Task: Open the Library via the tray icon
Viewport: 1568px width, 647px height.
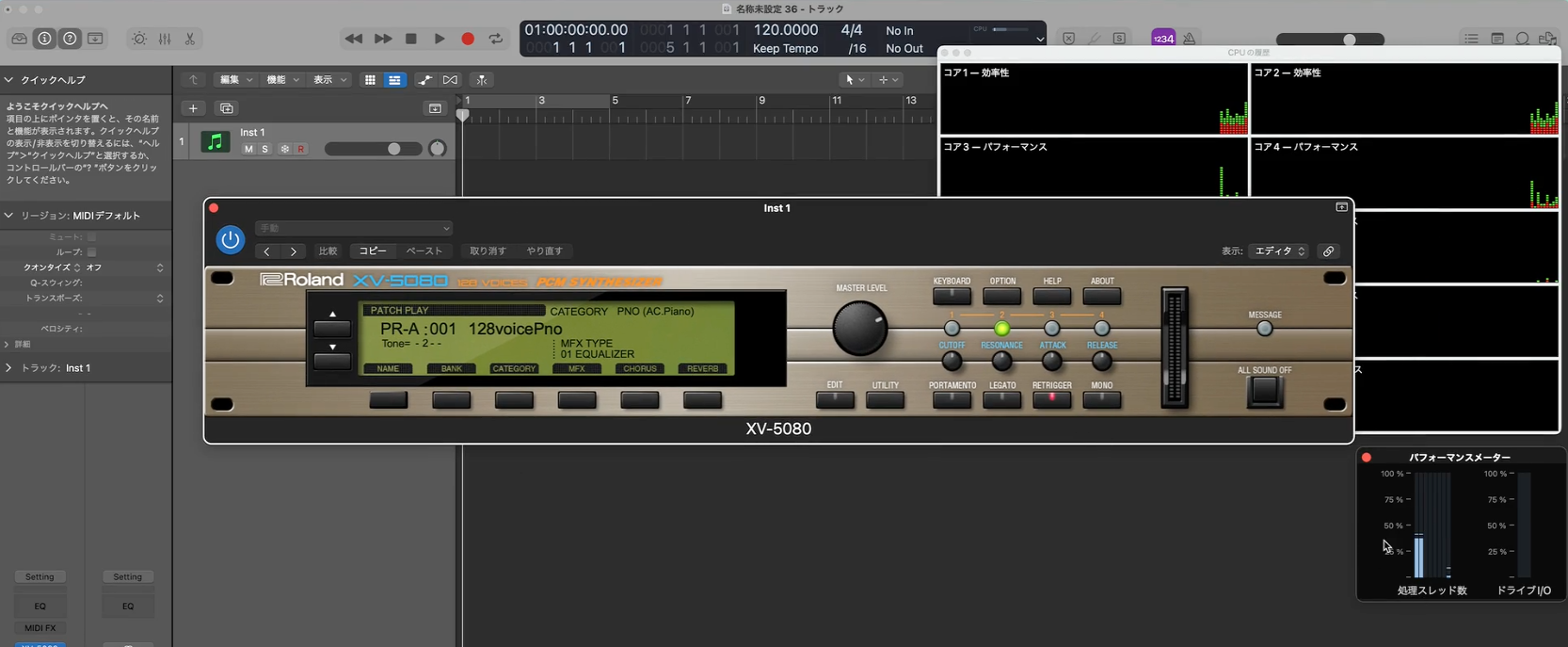Action: click(19, 39)
